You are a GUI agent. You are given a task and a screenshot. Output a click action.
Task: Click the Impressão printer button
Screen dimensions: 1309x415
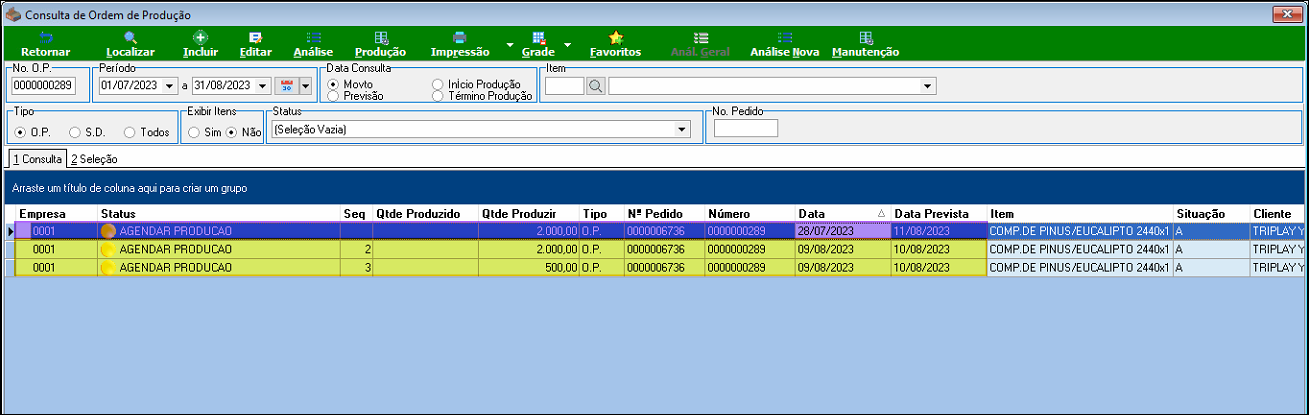(x=460, y=44)
